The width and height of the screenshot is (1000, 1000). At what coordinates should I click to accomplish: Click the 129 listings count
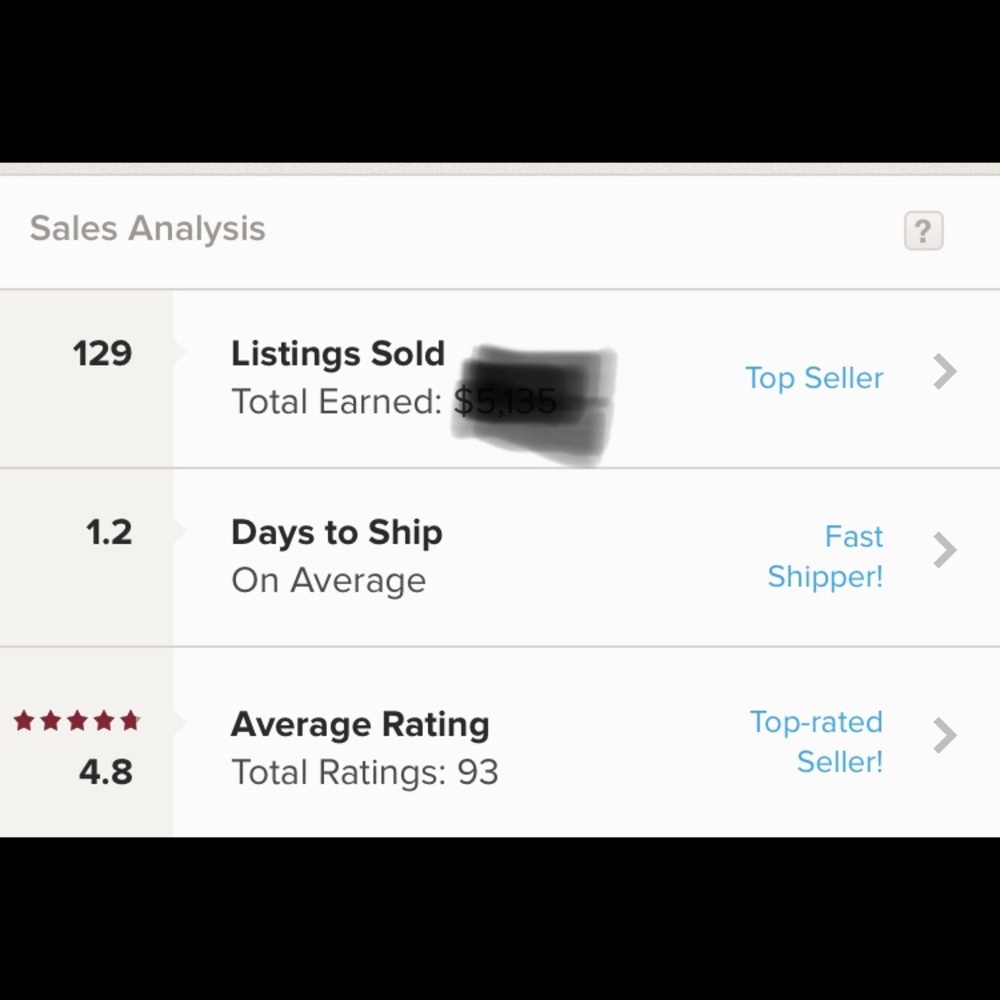tap(102, 353)
